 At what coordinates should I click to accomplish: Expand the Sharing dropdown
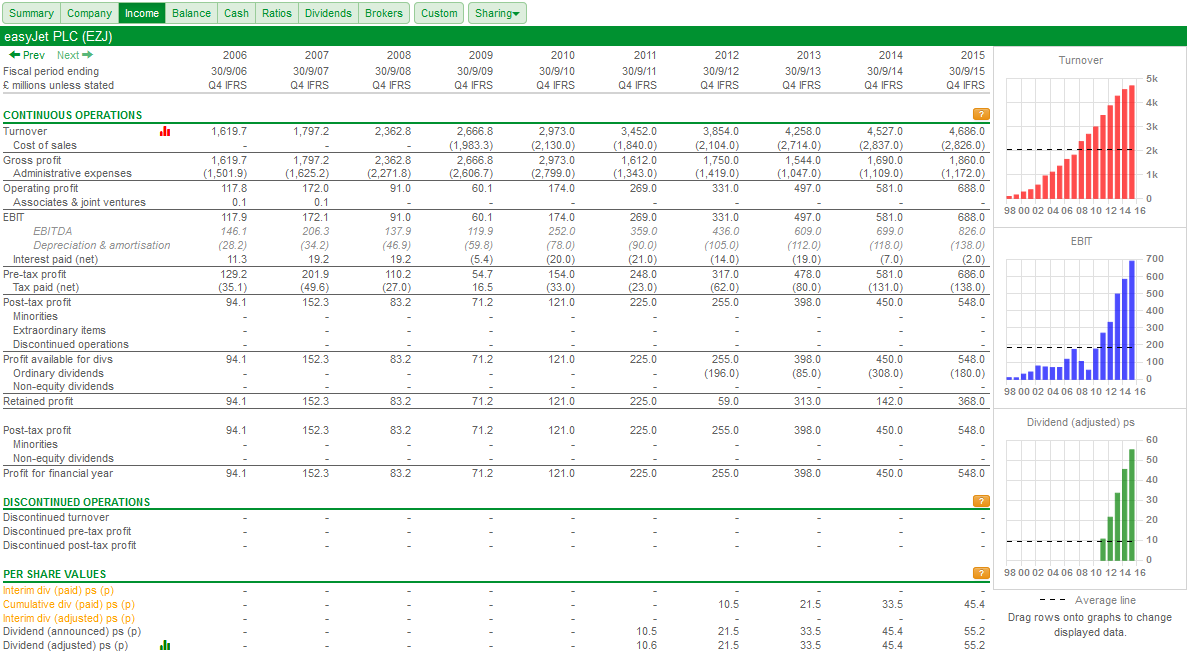(497, 13)
